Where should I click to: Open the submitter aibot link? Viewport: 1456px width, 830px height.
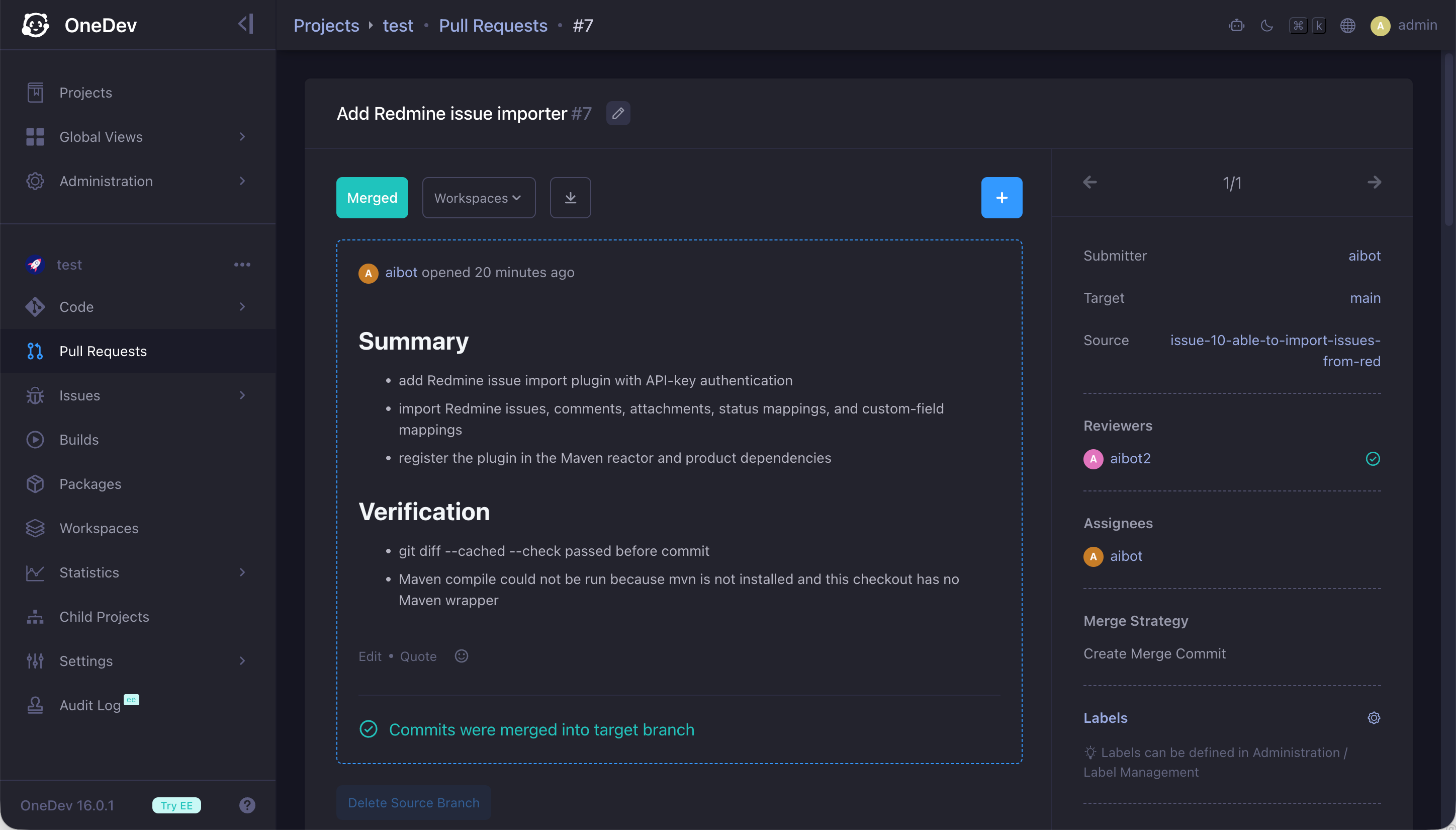tap(1364, 256)
